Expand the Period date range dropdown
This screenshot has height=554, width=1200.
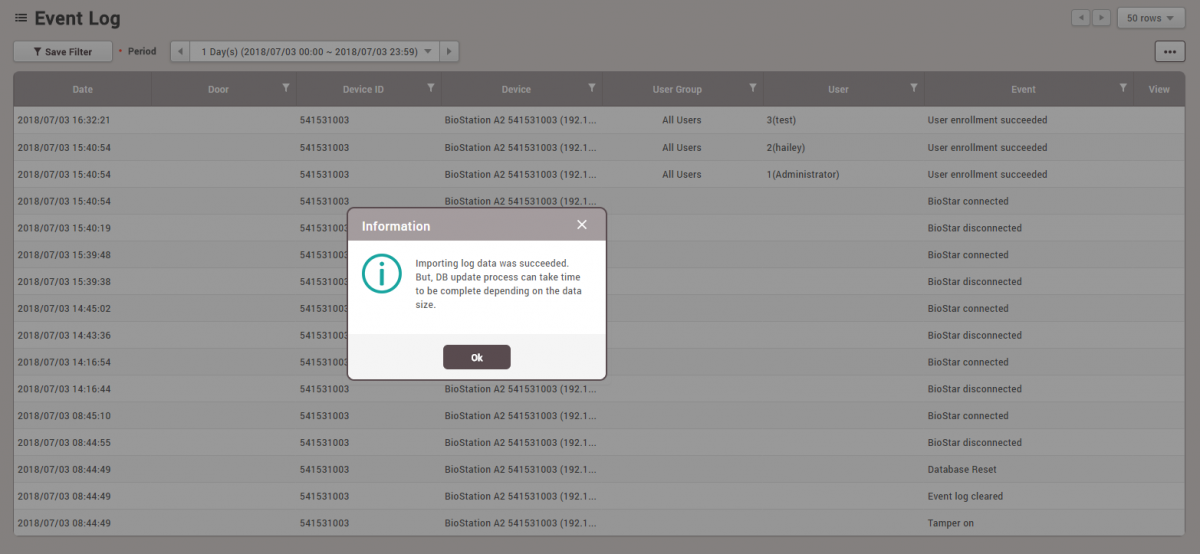click(315, 51)
